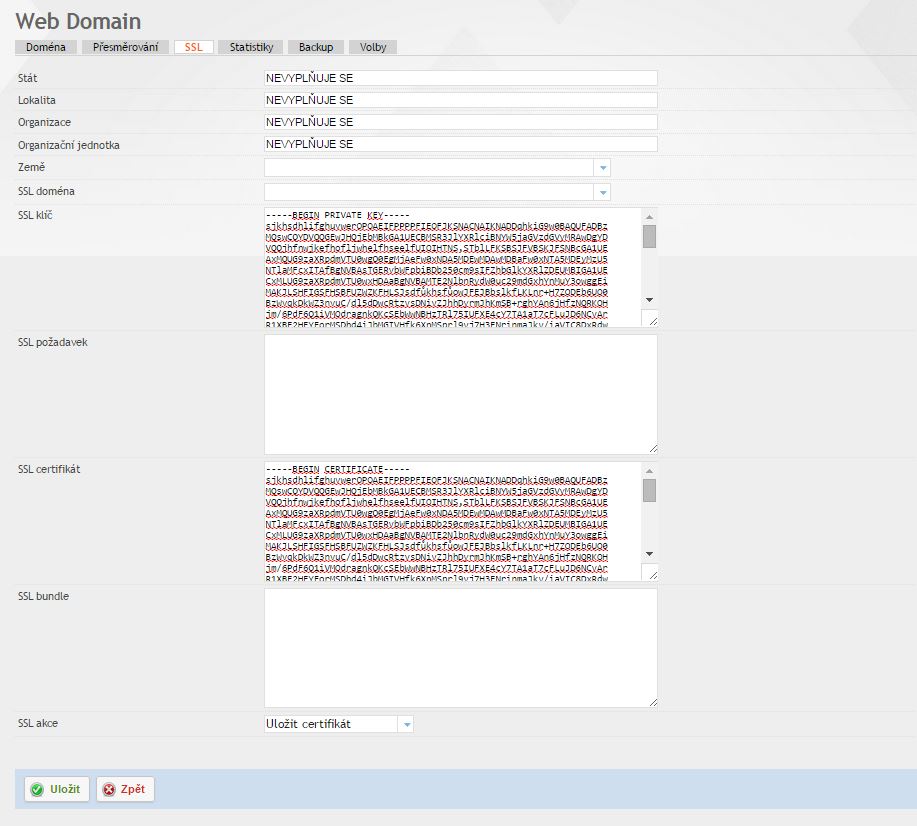The width and height of the screenshot is (917, 826).
Task: Go to the Backup tab
Action: click(315, 47)
